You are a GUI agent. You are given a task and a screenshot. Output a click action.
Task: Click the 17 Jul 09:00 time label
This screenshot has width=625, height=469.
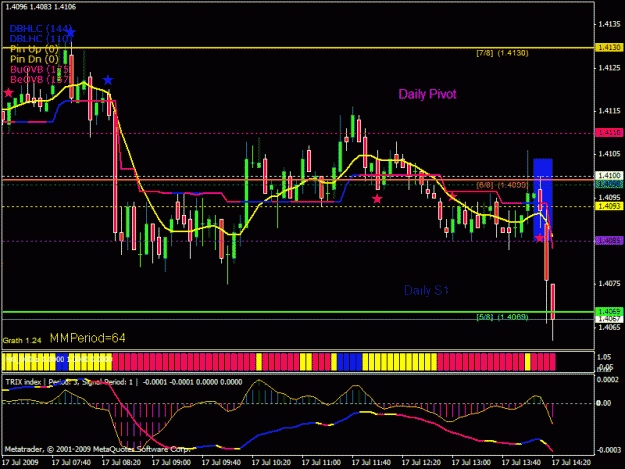click(x=171, y=463)
